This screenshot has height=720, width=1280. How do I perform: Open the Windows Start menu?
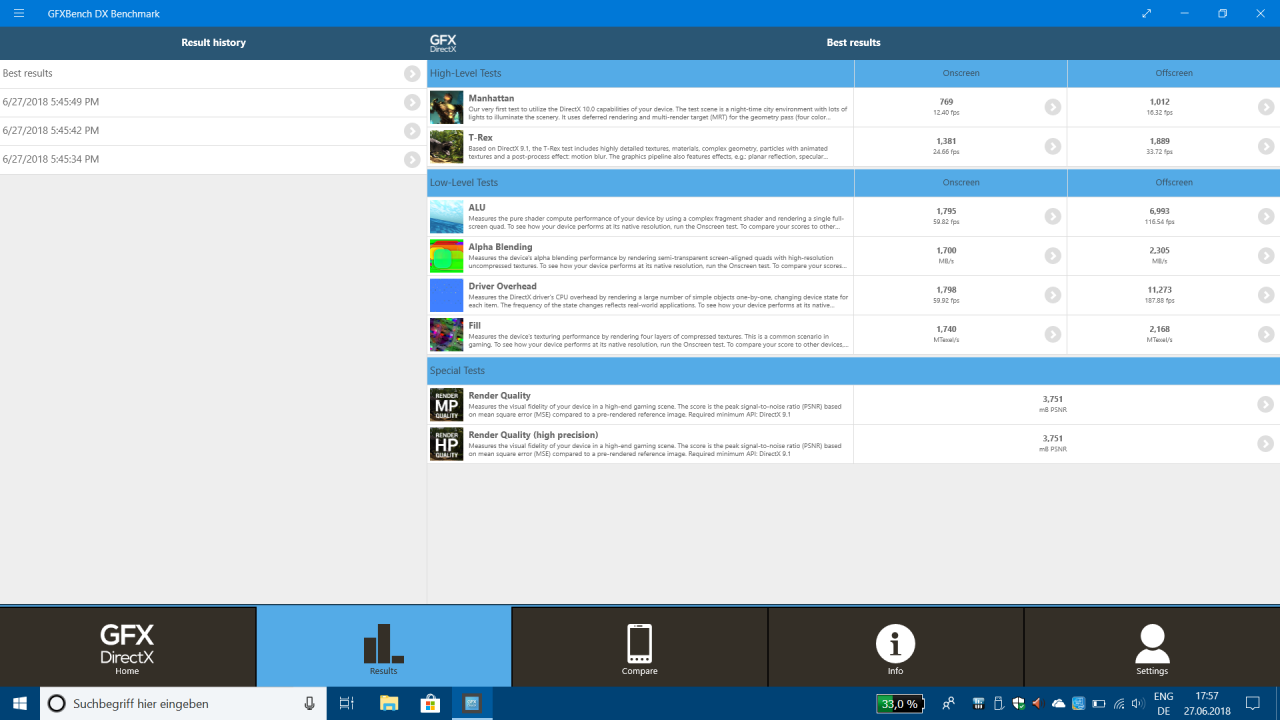coord(20,703)
